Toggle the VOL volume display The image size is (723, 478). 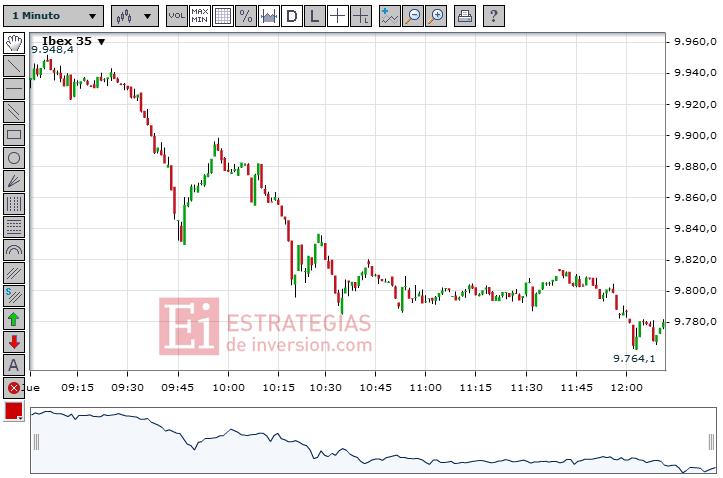click(x=176, y=16)
